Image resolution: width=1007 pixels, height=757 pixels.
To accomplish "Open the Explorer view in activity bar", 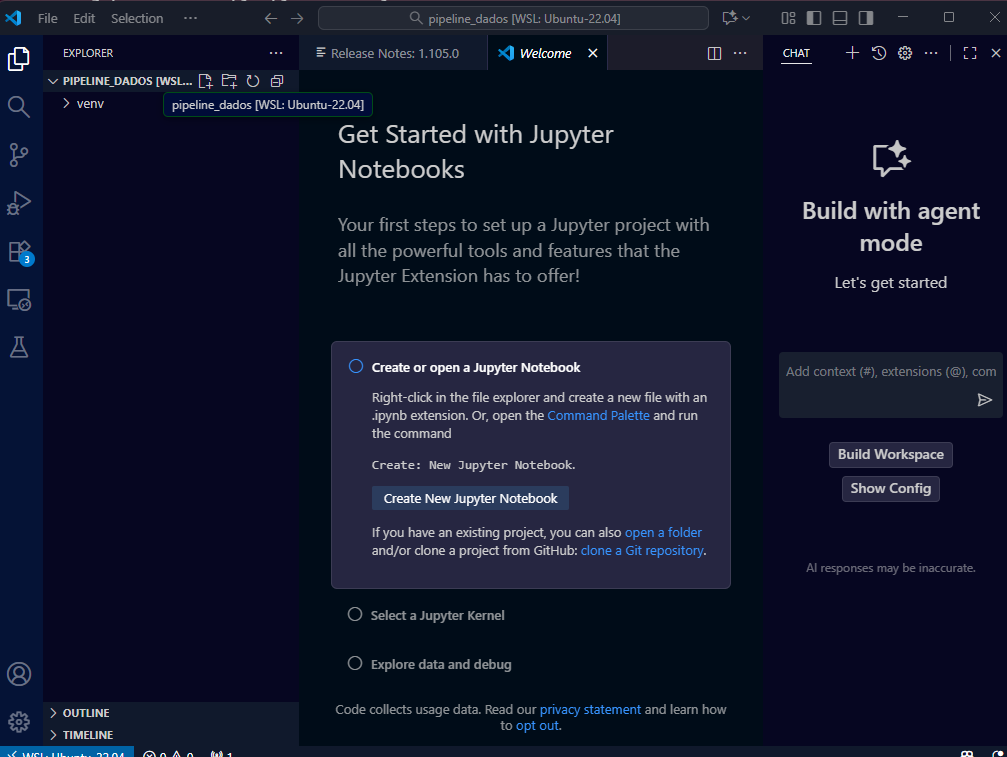I will coord(19,58).
